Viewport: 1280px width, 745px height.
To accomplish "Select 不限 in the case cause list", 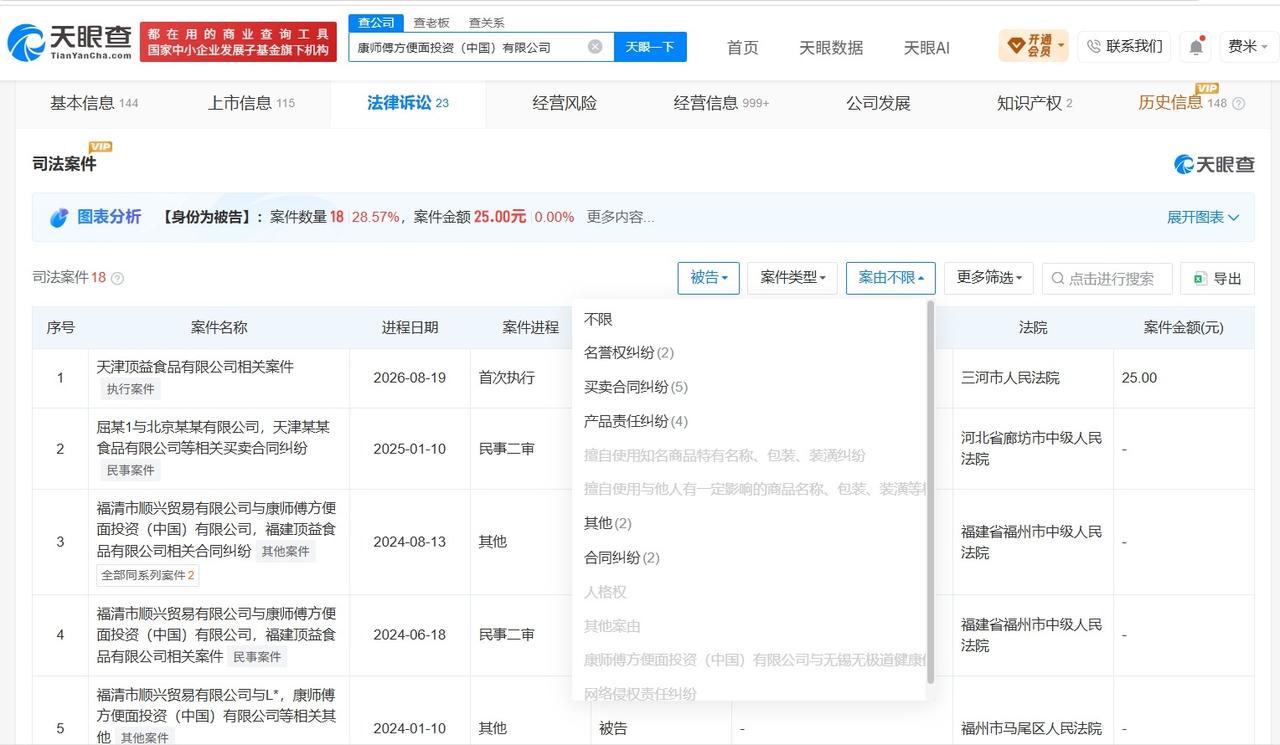I will point(750,319).
